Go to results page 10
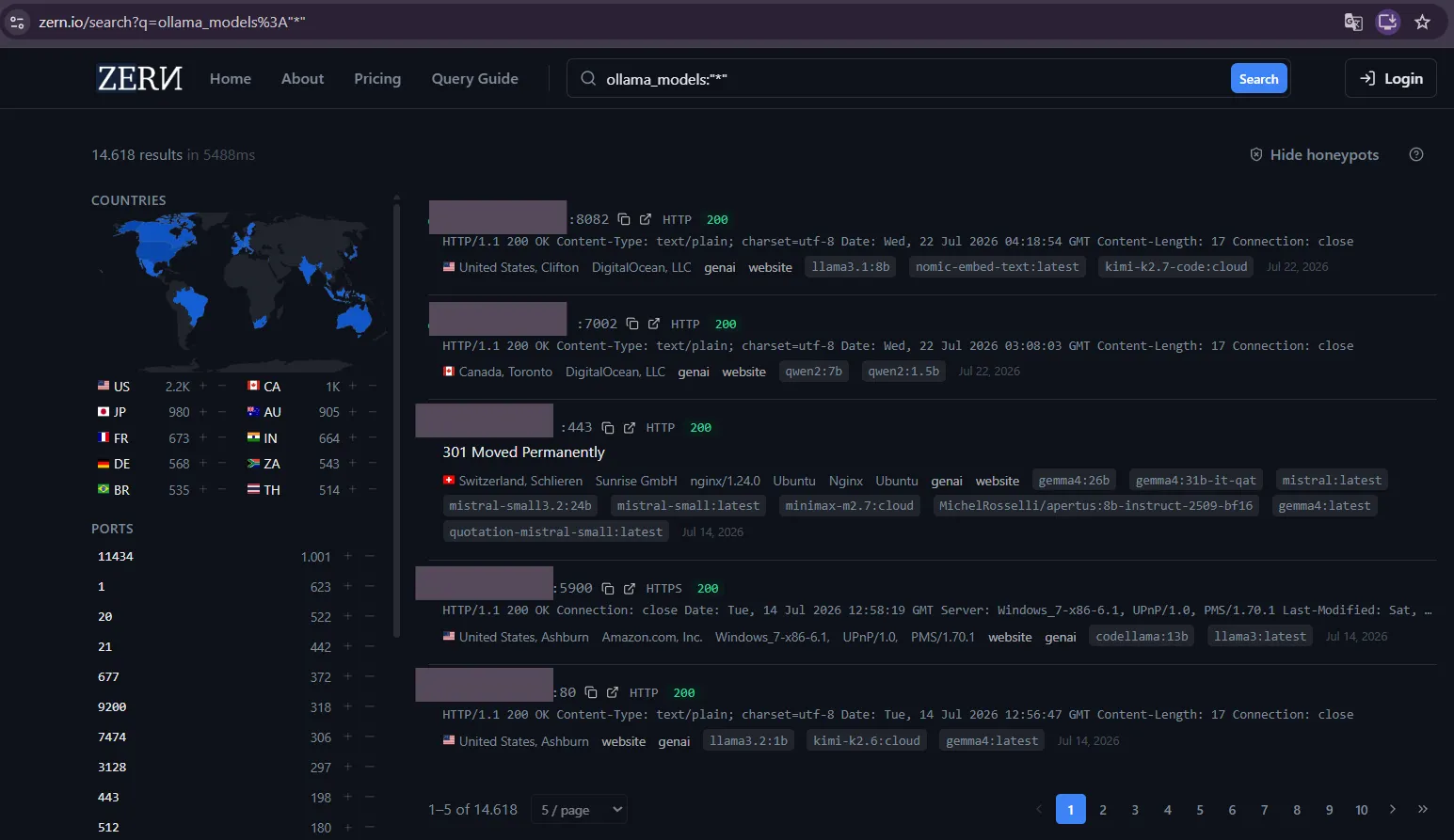The image size is (1454, 840). point(1361,810)
